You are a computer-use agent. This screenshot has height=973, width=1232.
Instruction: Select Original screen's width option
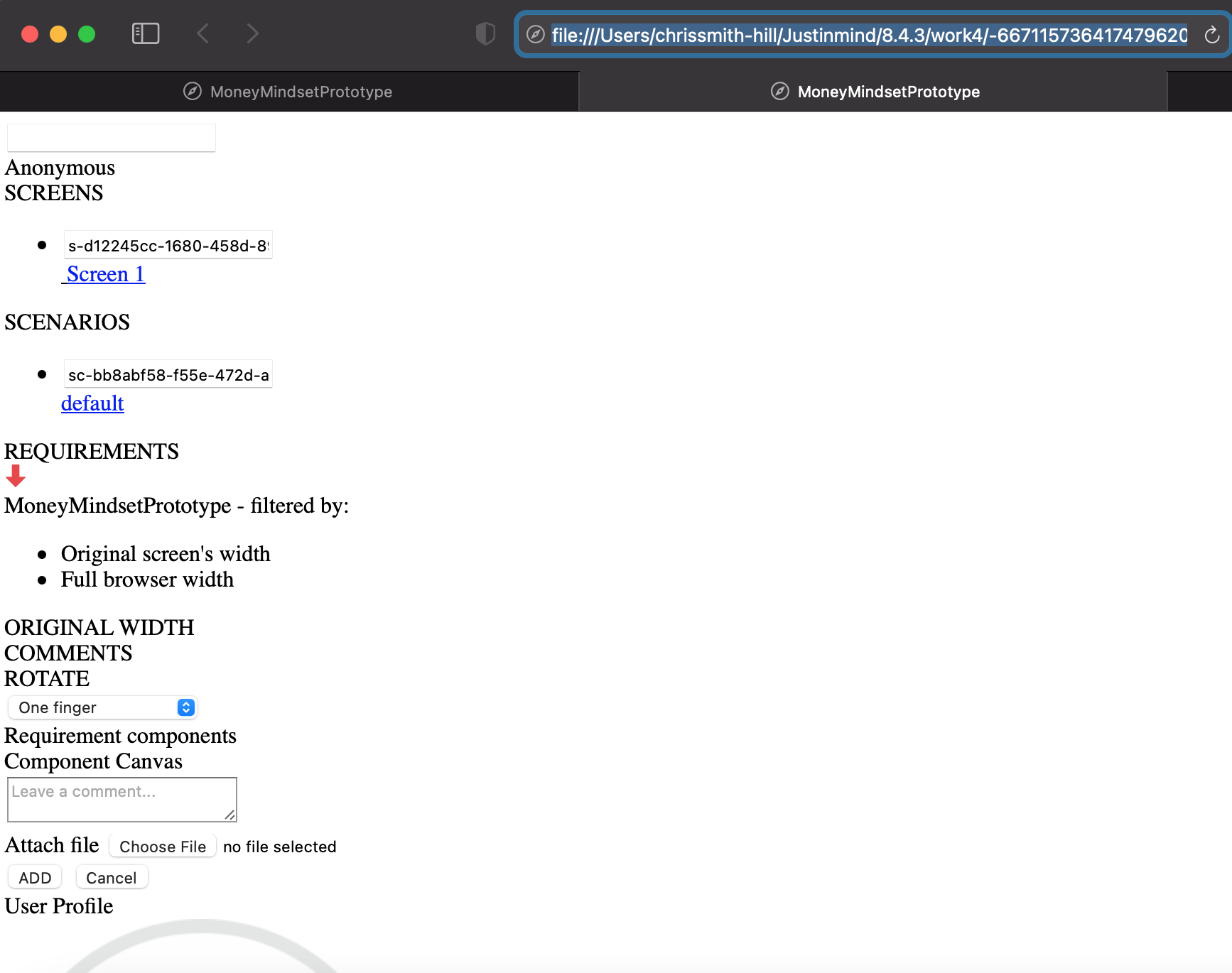coord(166,554)
